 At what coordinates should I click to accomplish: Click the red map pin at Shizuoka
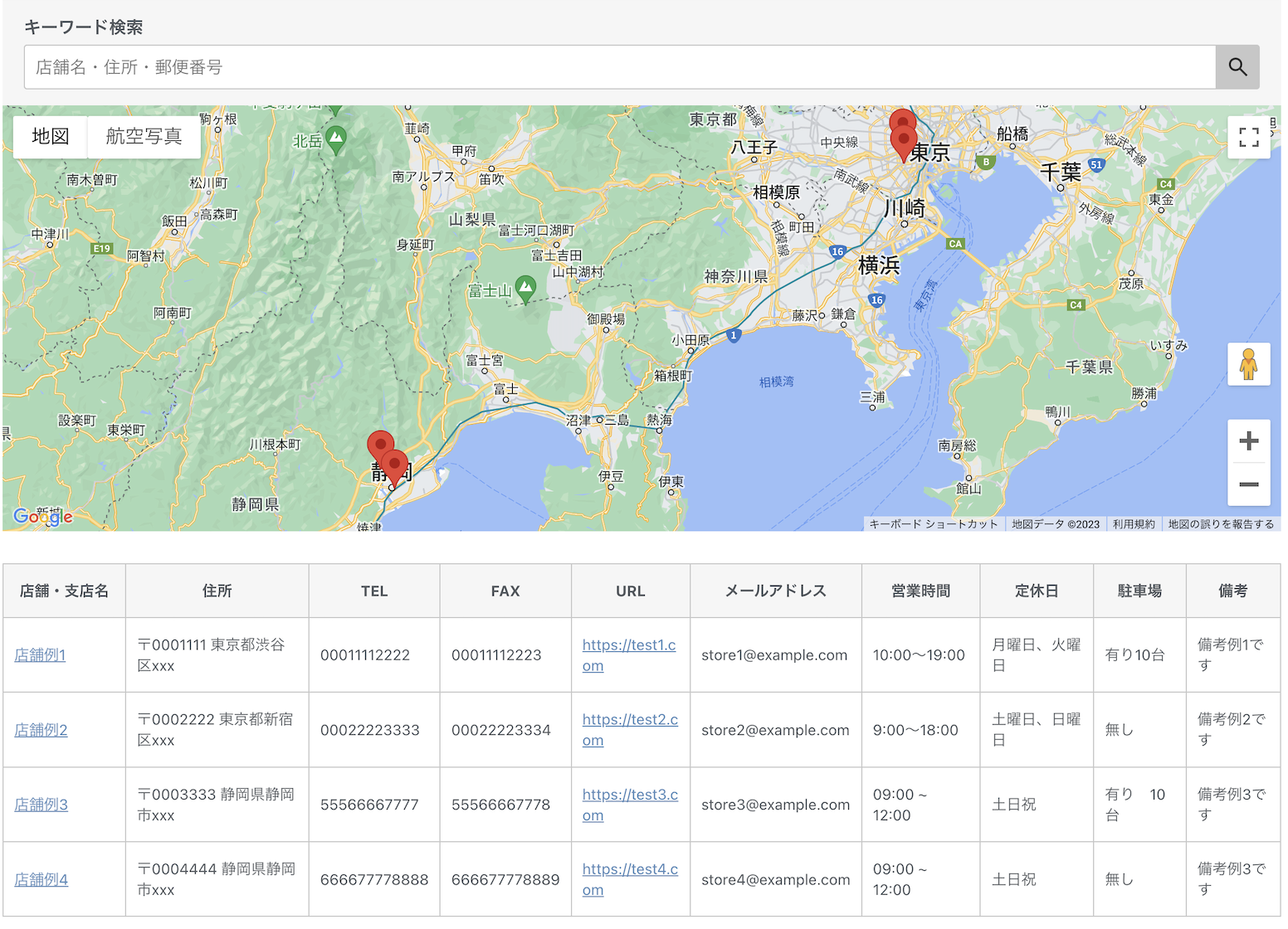[394, 464]
